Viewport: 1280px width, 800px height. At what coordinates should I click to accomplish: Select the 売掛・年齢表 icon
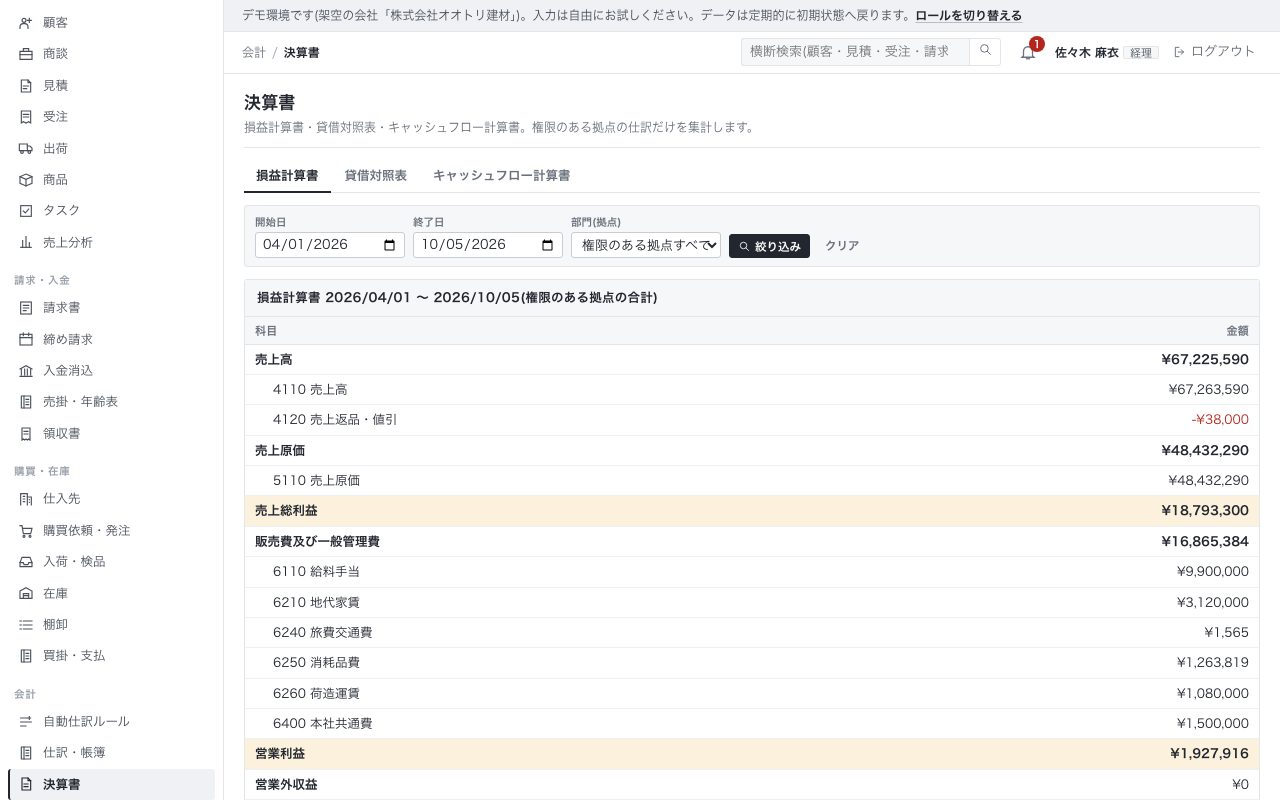(x=26, y=402)
